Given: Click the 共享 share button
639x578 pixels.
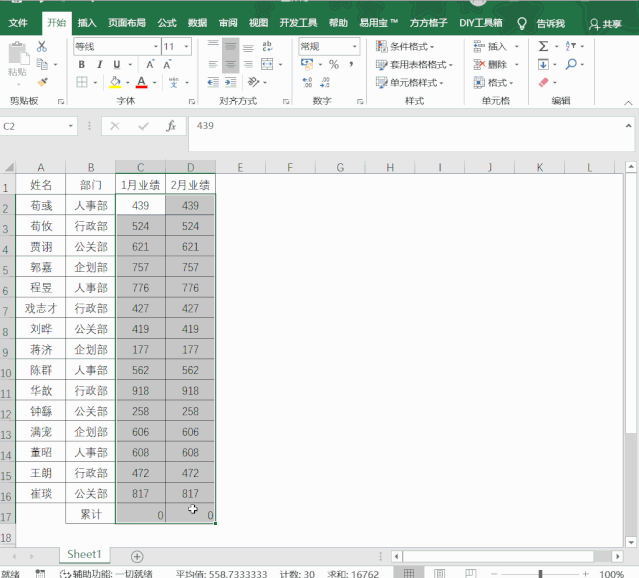Looking at the screenshot, I should [605, 24].
